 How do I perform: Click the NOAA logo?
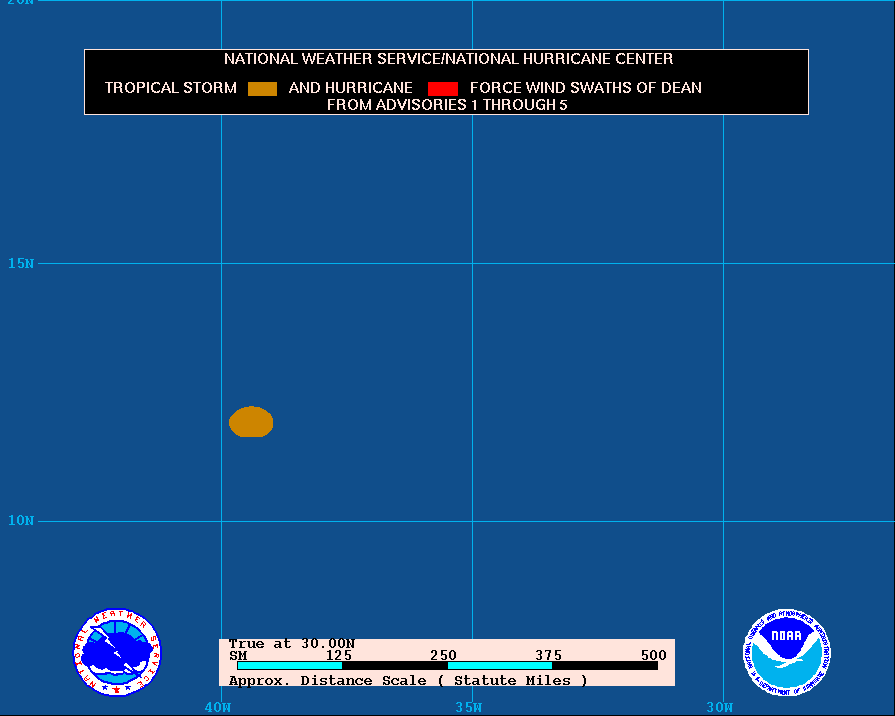[787, 652]
